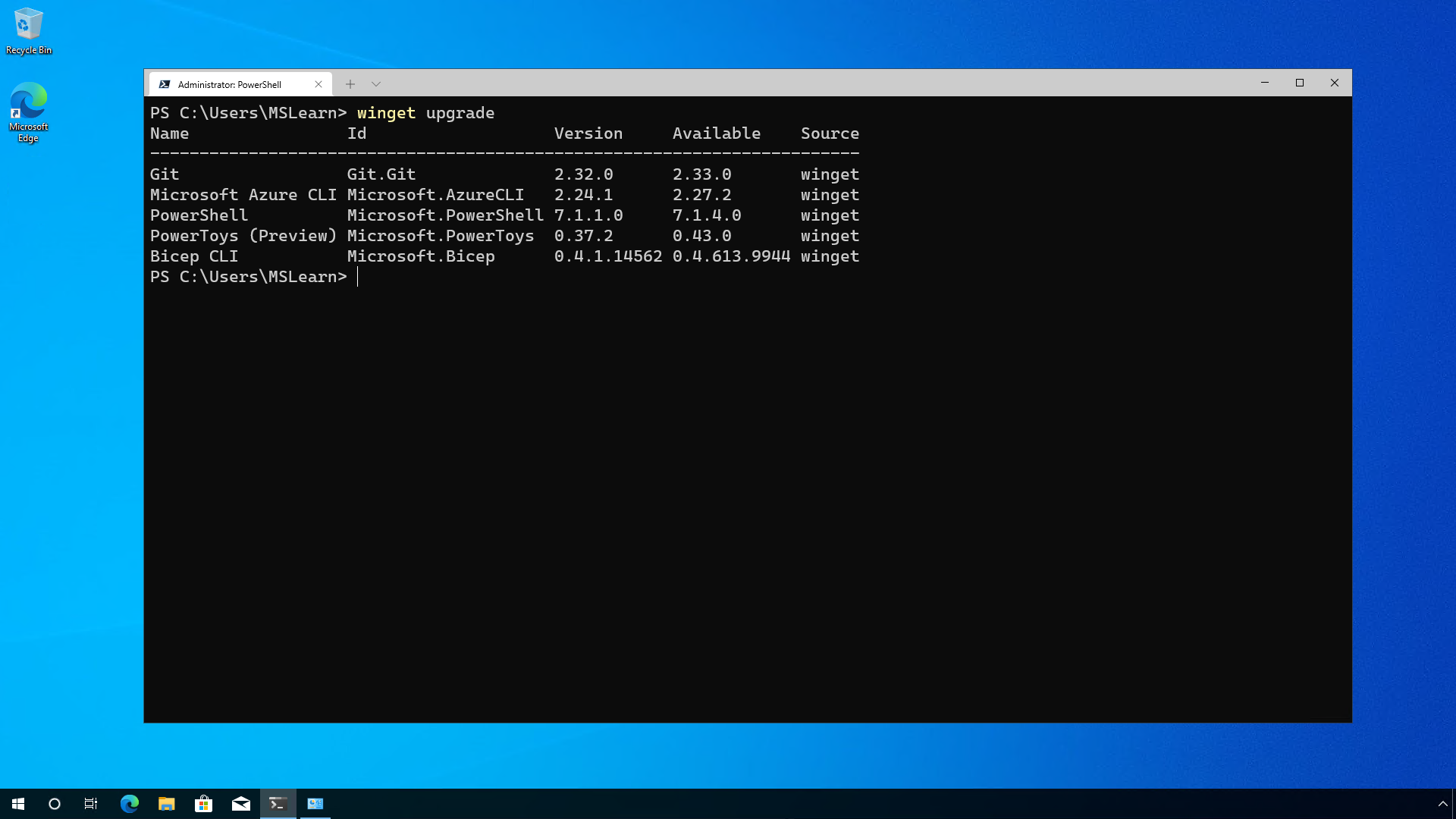Open Task View from the taskbar

[x=90, y=803]
